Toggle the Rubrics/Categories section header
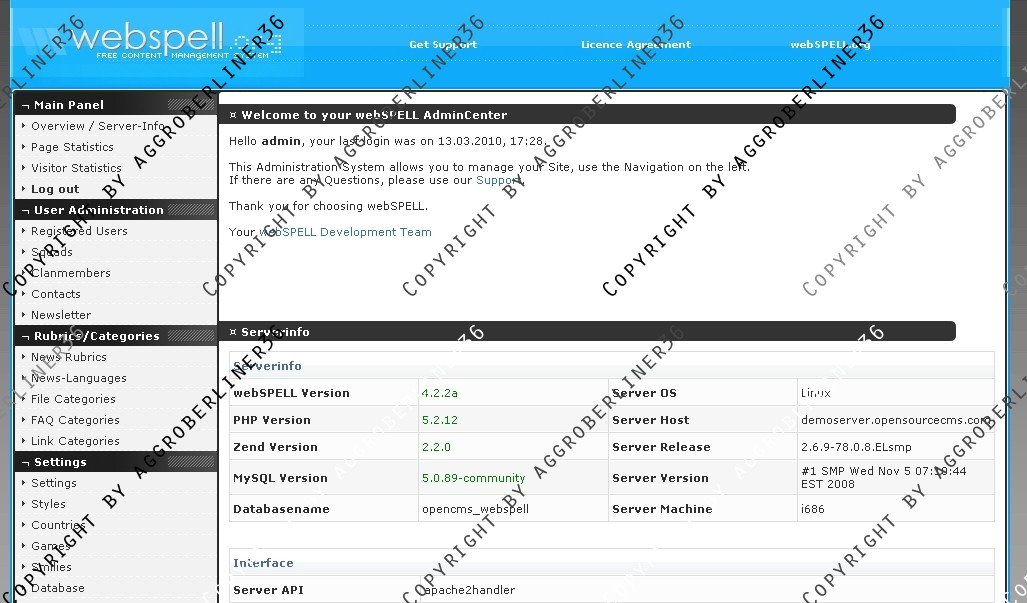Screen dimensions: 1027x603 (x=96, y=336)
